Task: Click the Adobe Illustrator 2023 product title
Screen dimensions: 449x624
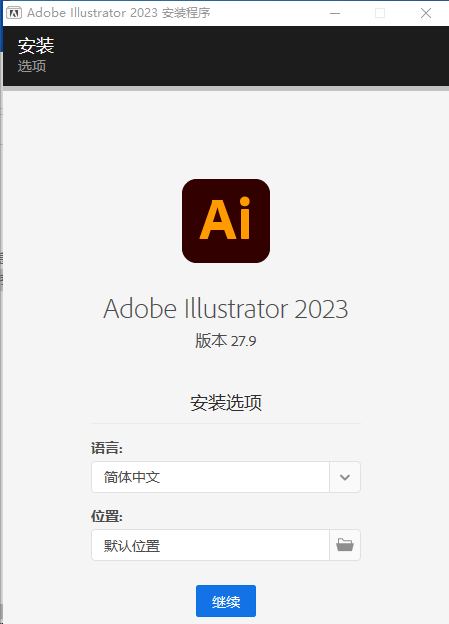Action: 226,309
